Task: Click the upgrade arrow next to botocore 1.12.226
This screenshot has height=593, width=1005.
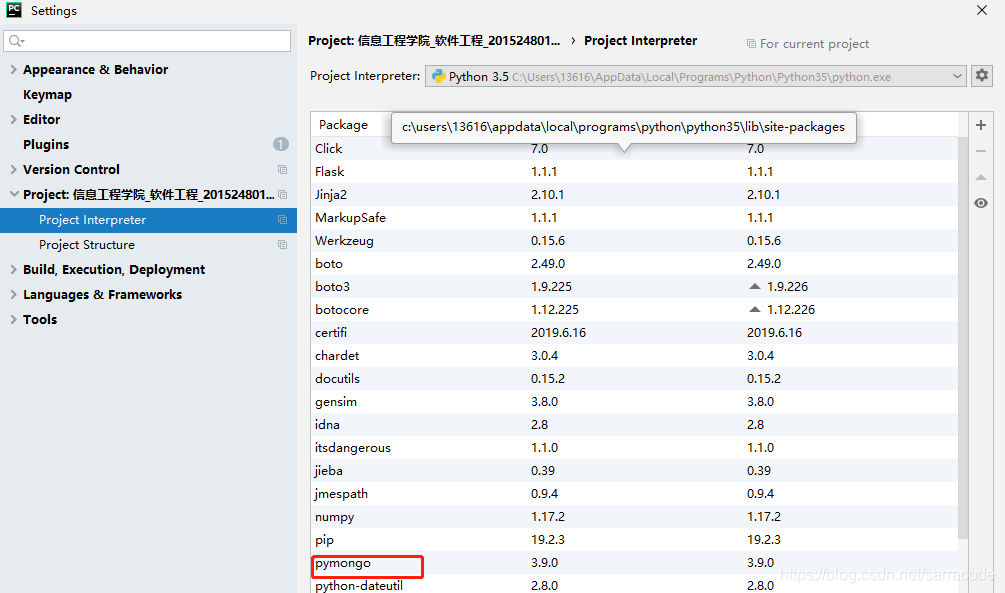Action: 755,310
